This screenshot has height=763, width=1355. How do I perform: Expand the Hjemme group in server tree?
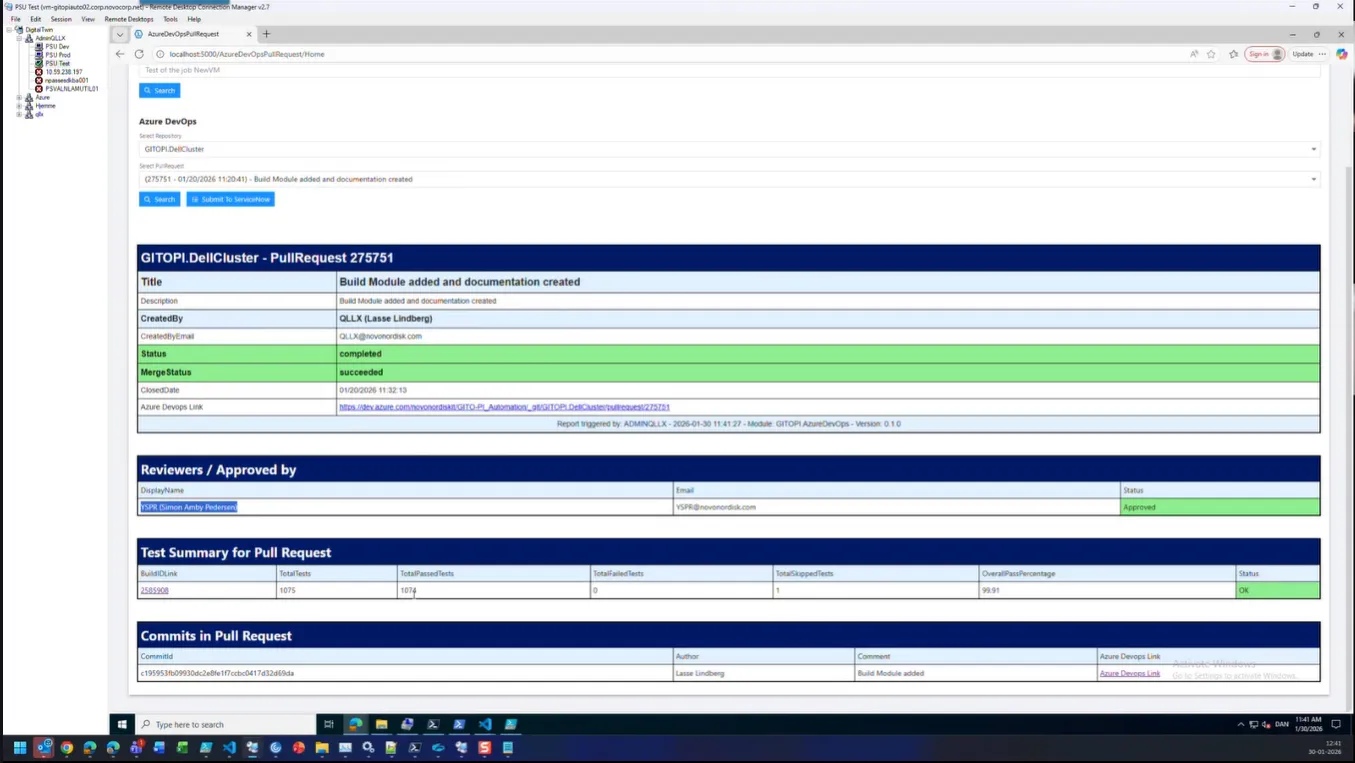(19, 106)
